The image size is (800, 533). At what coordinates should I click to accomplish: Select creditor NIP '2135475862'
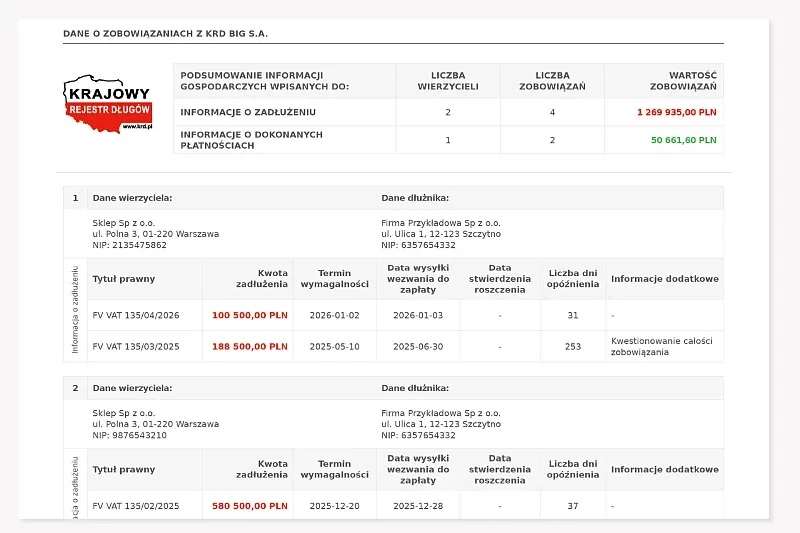pos(139,245)
